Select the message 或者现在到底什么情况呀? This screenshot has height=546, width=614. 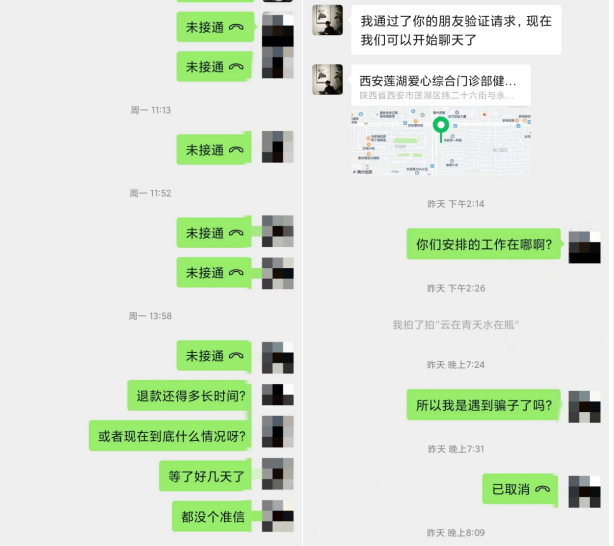[x=170, y=436]
